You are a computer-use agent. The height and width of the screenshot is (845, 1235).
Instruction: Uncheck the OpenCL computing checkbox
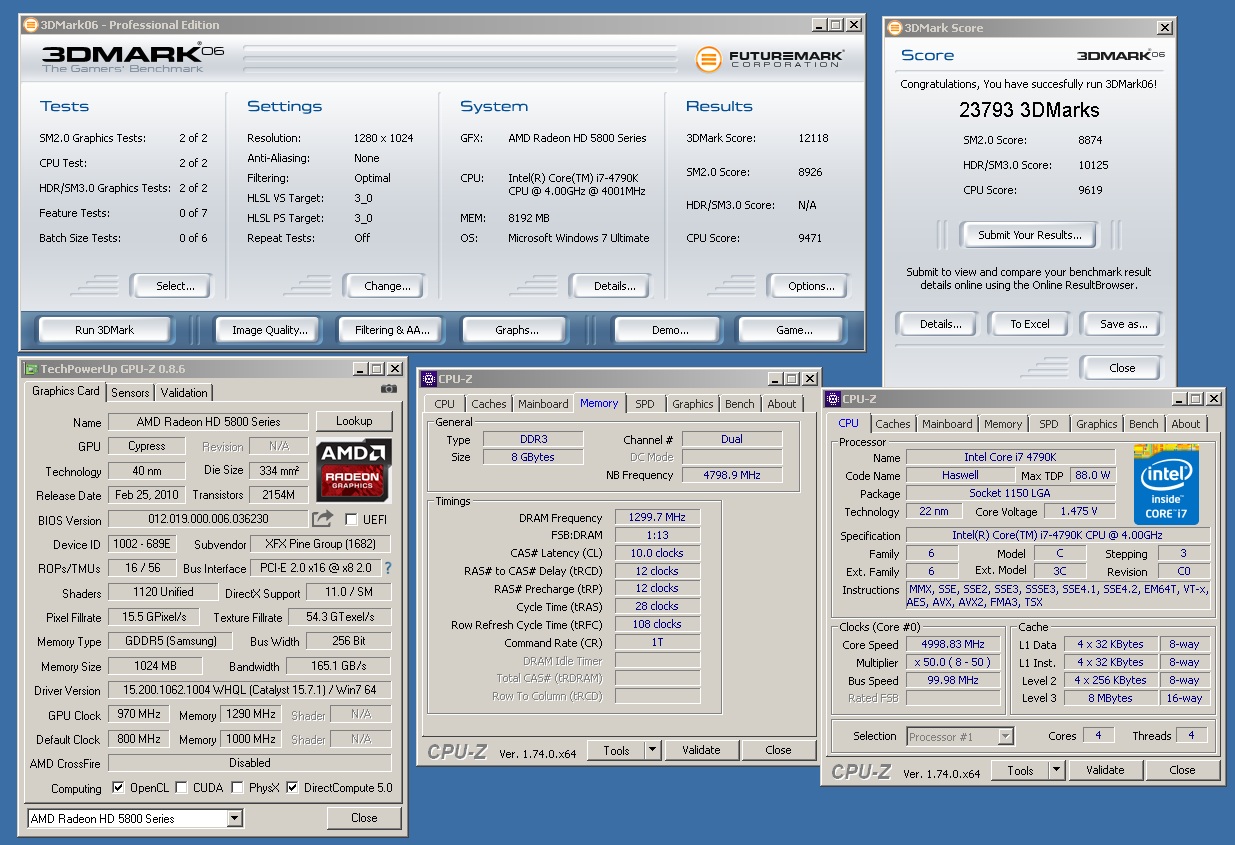(x=118, y=788)
